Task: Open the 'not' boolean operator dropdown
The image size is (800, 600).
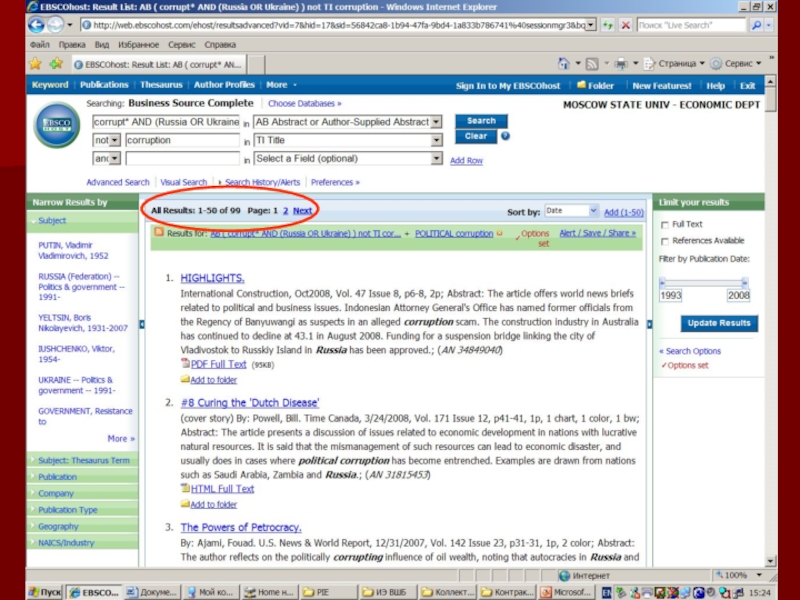Action: 115,140
